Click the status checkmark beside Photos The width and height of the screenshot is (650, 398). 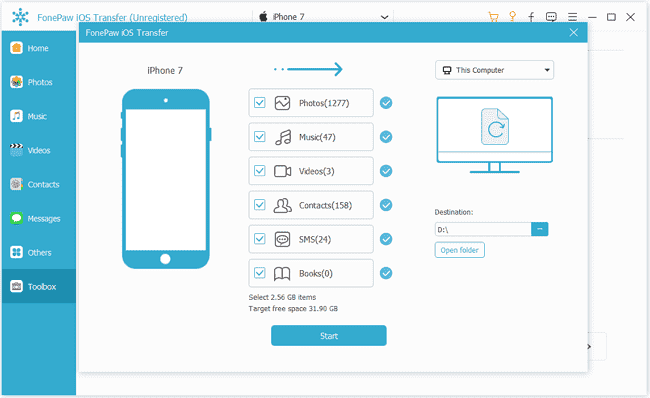pos(386,102)
